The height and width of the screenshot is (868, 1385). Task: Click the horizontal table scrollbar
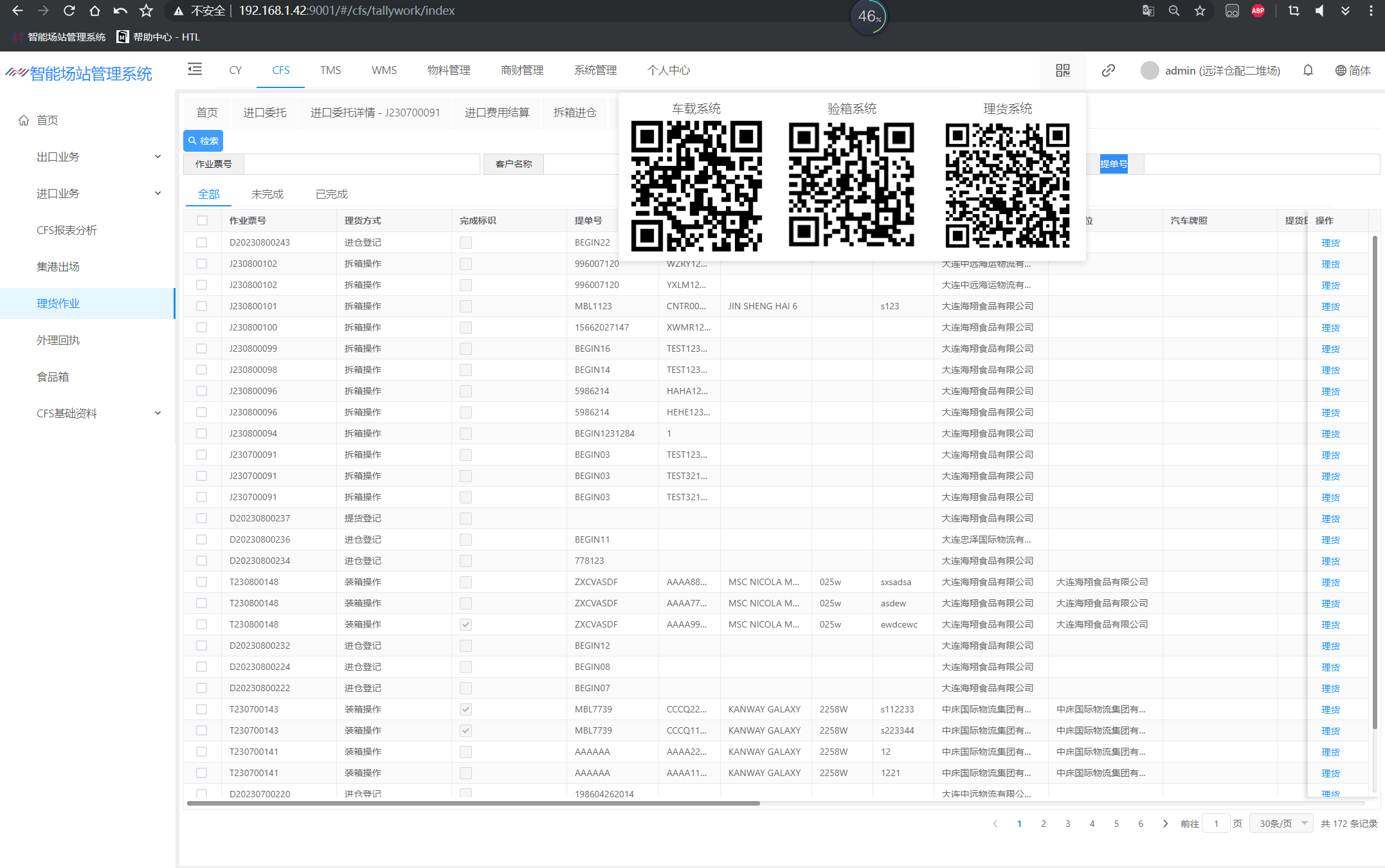tap(473, 803)
